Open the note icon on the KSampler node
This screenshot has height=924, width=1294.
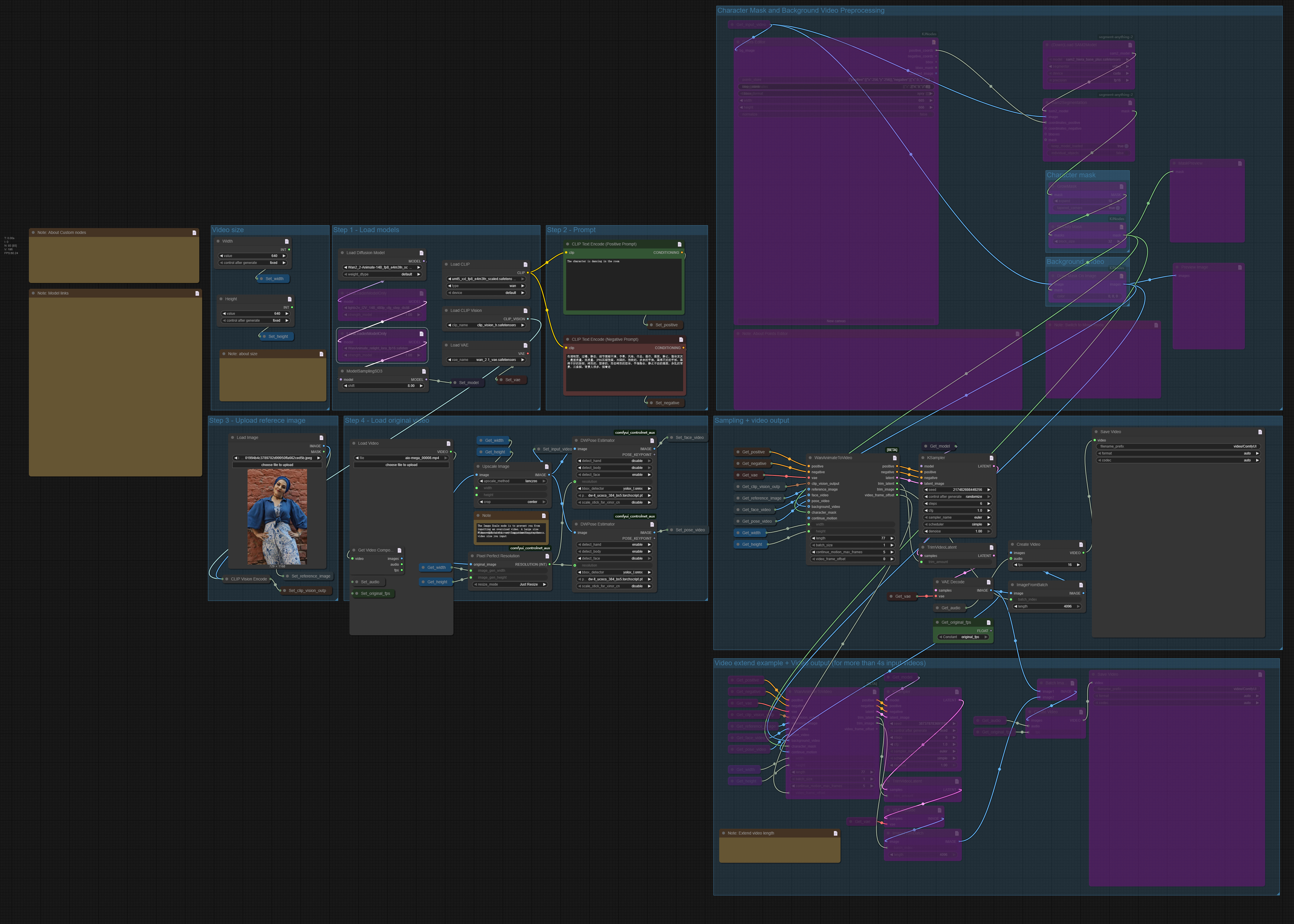coord(992,458)
